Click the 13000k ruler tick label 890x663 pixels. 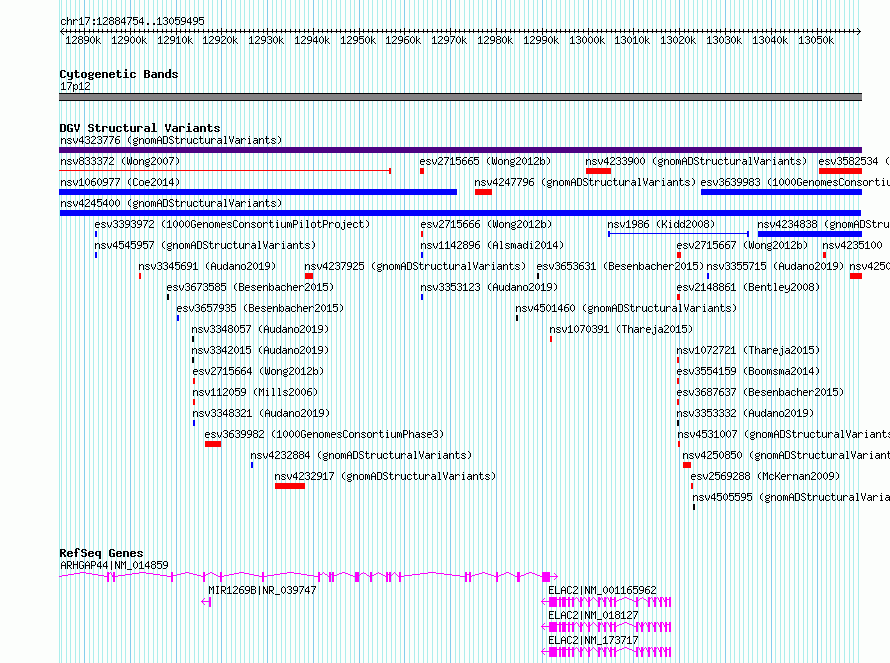click(587, 40)
